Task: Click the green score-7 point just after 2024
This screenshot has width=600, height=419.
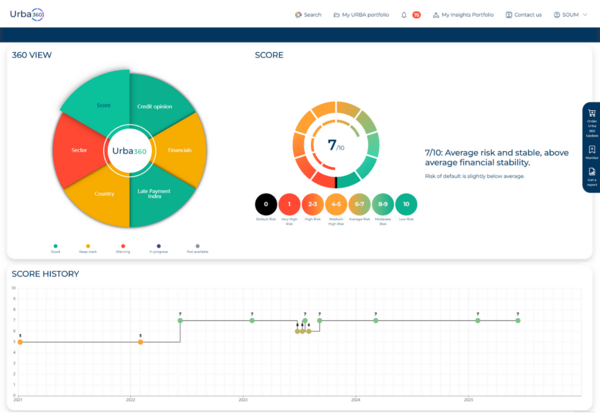Action: 376,321
